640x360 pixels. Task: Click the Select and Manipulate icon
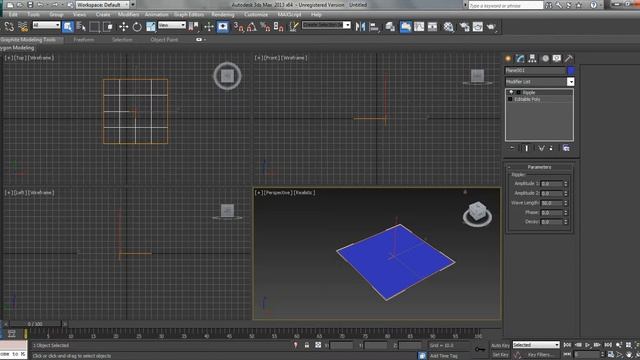point(209,27)
